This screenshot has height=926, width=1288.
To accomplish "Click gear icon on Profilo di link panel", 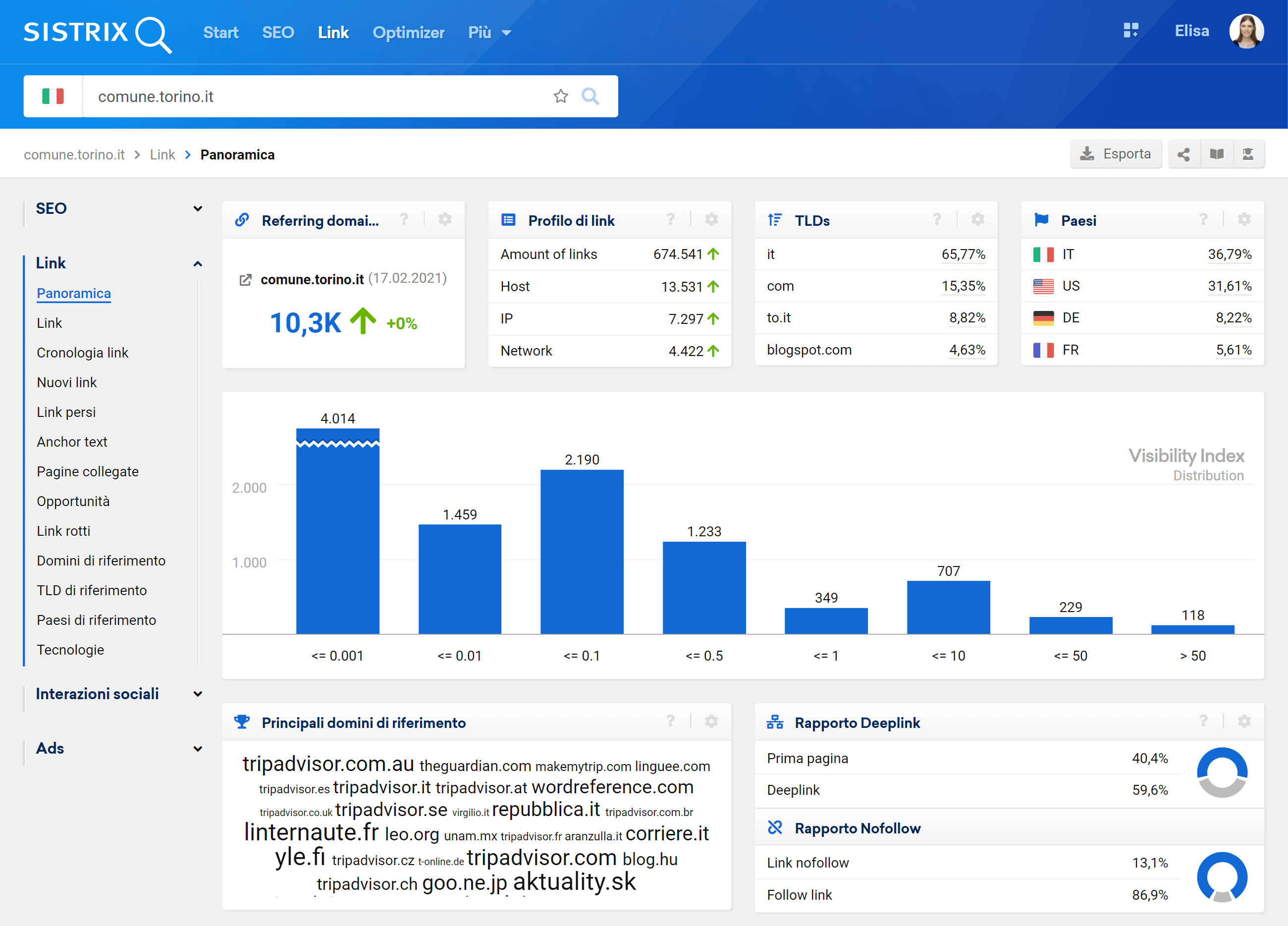I will 711,220.
